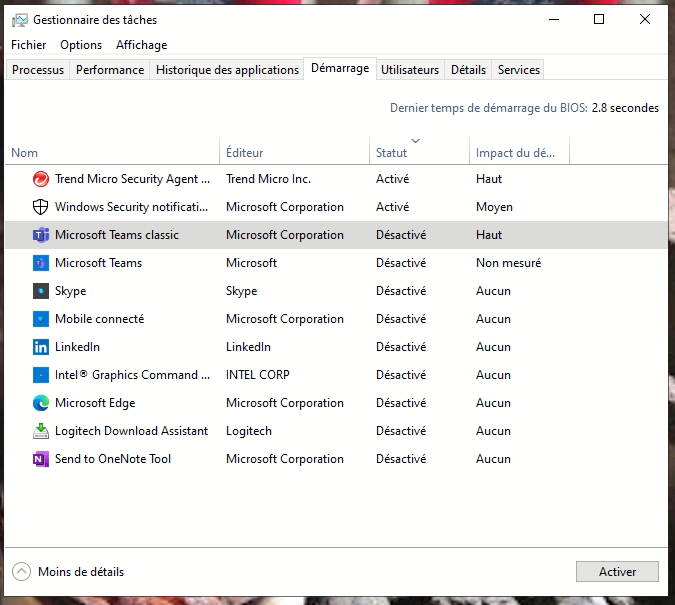Open the Fichier menu
The image size is (675, 605).
28,45
